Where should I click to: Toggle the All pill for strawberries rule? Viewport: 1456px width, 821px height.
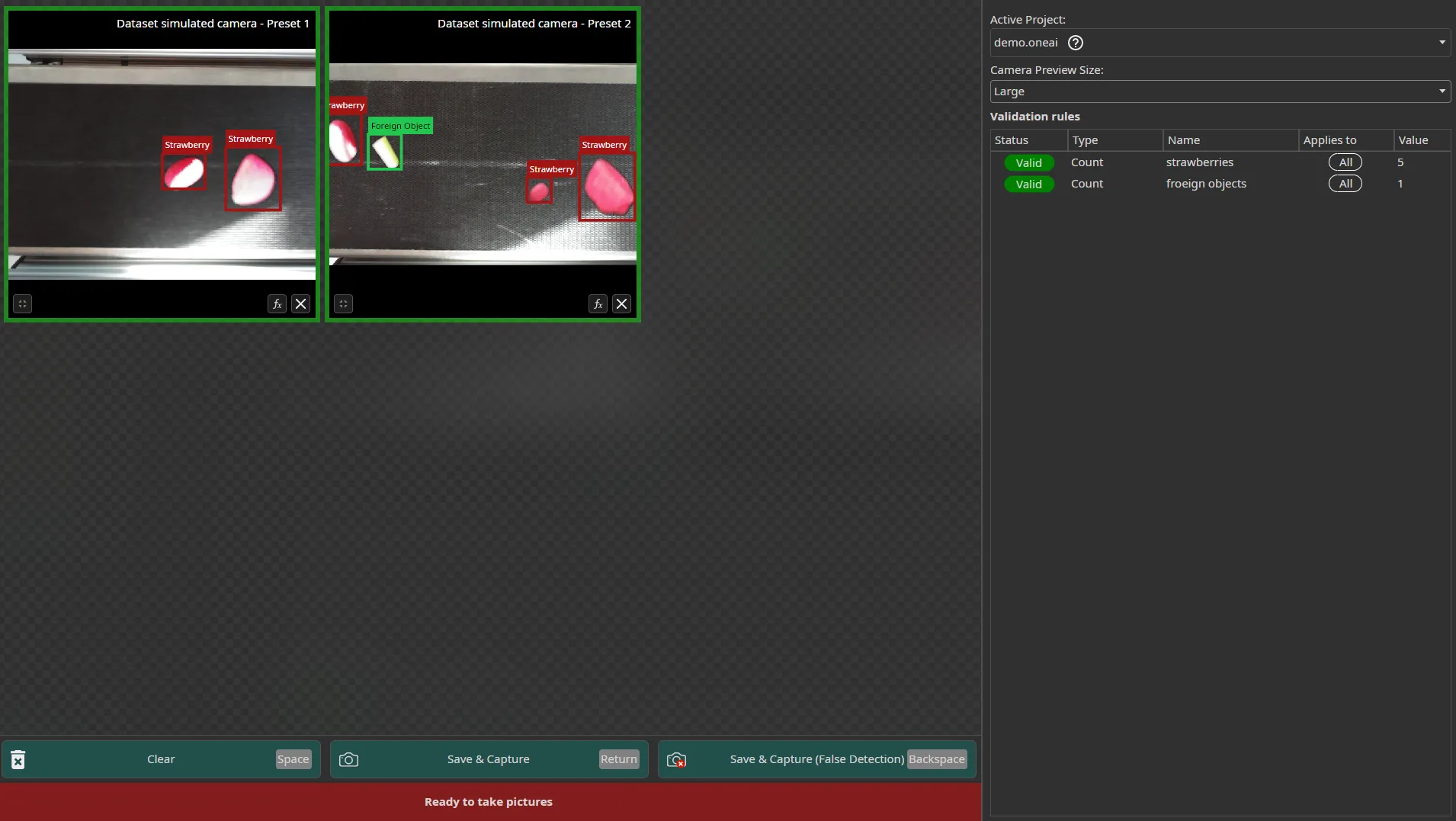pyautogui.click(x=1345, y=162)
